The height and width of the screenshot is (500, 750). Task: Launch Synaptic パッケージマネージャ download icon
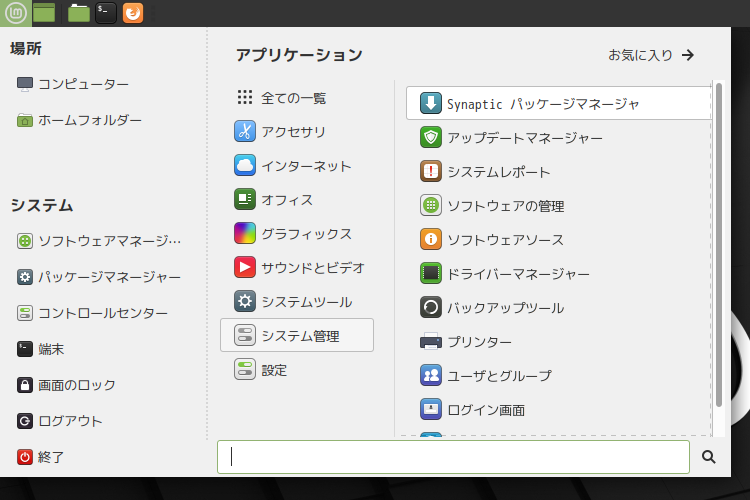click(430, 103)
